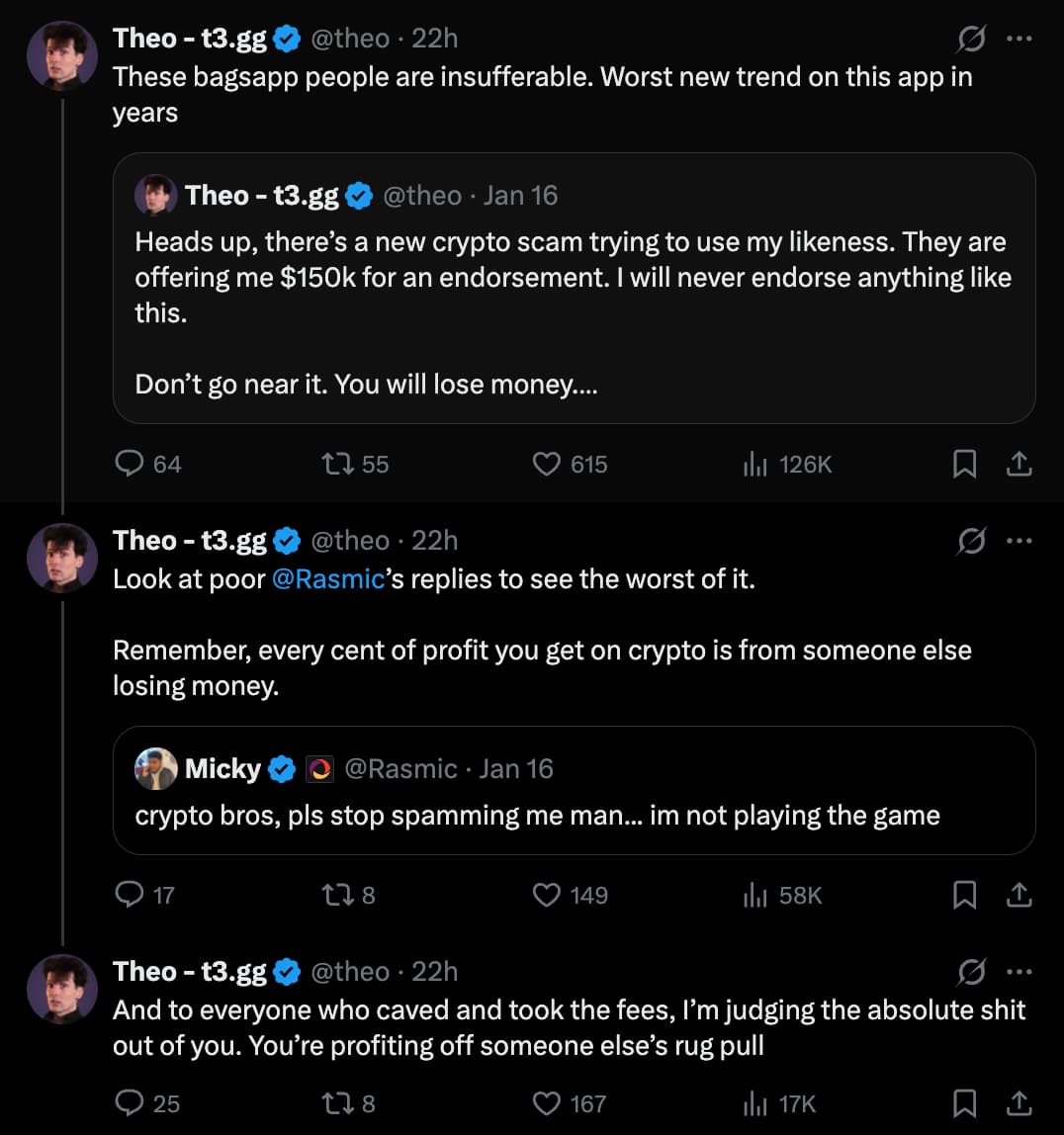Viewport: 1064px width, 1135px height.
Task: Open Grok icon on first tweet
Action: [971, 39]
